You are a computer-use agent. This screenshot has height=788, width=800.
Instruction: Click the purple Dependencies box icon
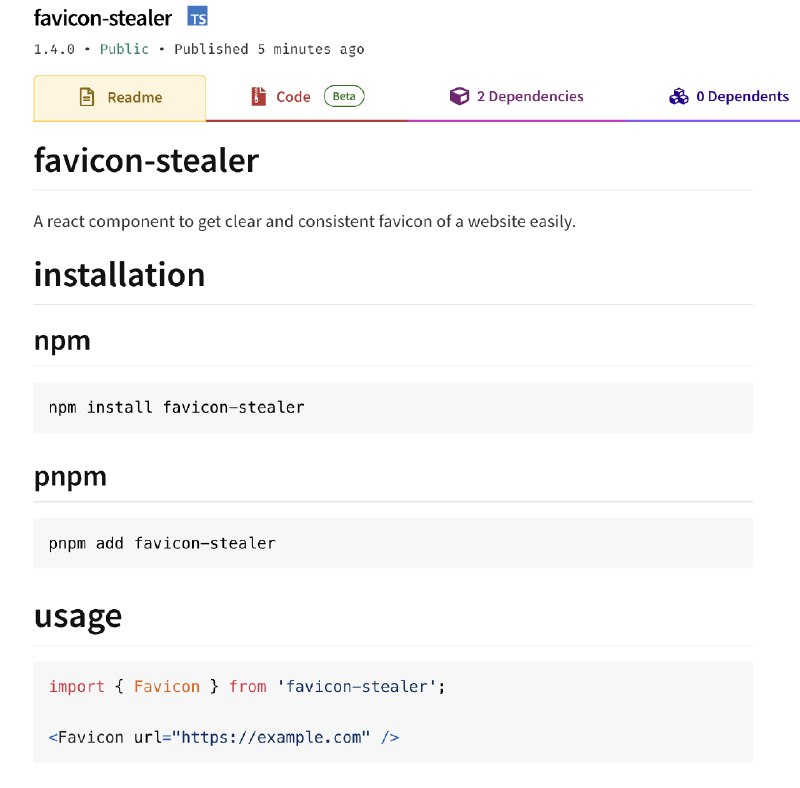click(459, 96)
